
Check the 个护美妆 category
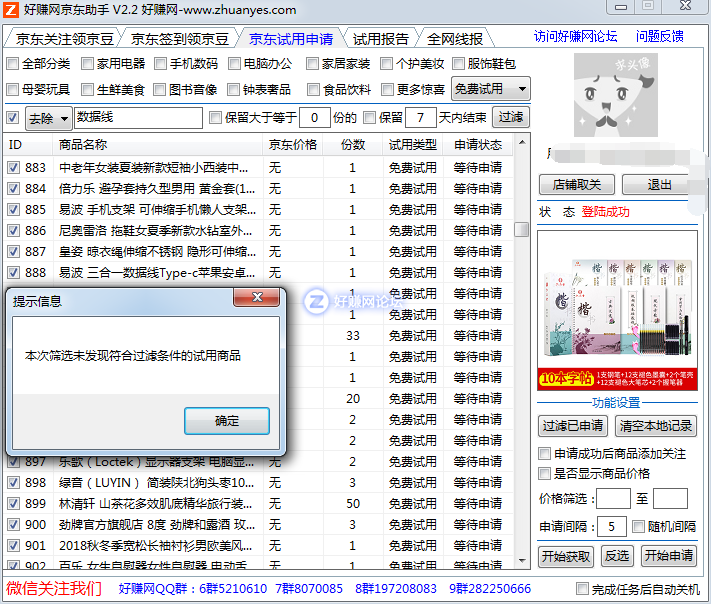(386, 63)
